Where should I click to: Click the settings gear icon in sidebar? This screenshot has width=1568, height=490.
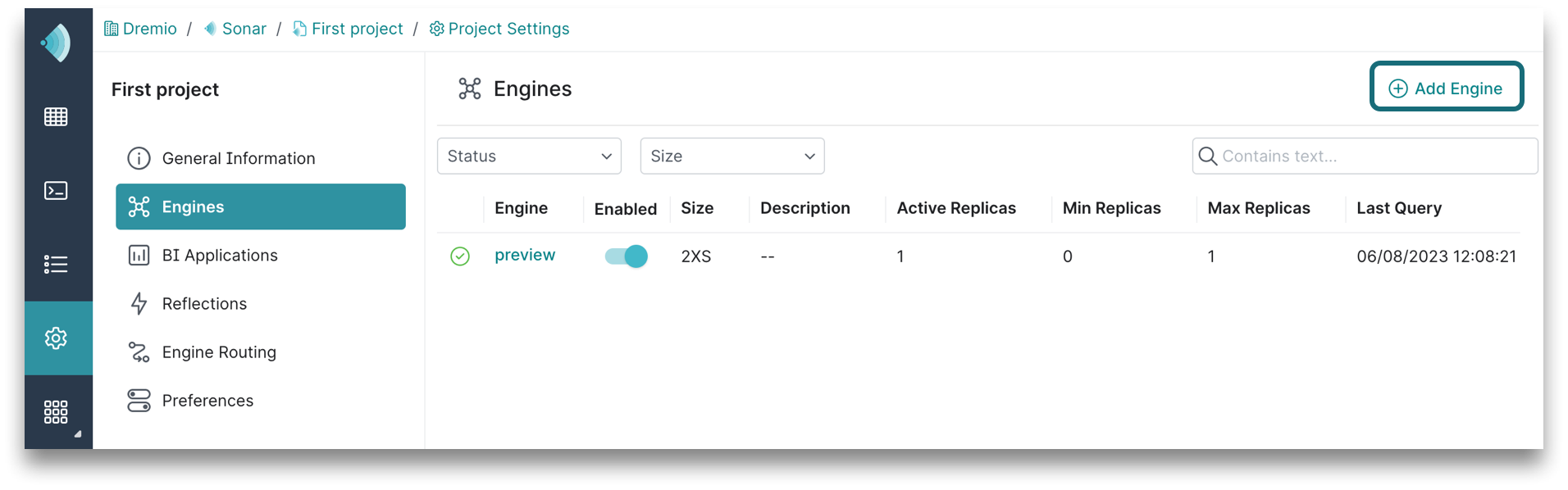pos(56,338)
